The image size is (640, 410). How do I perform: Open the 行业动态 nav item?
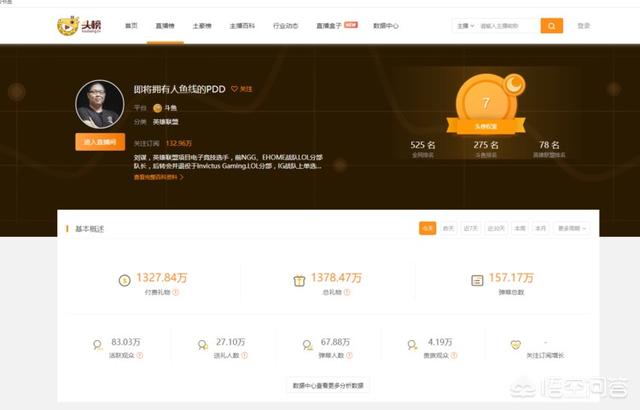point(285,26)
